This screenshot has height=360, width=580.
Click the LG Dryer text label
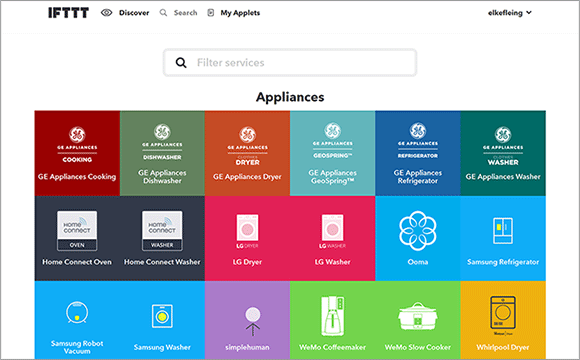click(x=247, y=262)
